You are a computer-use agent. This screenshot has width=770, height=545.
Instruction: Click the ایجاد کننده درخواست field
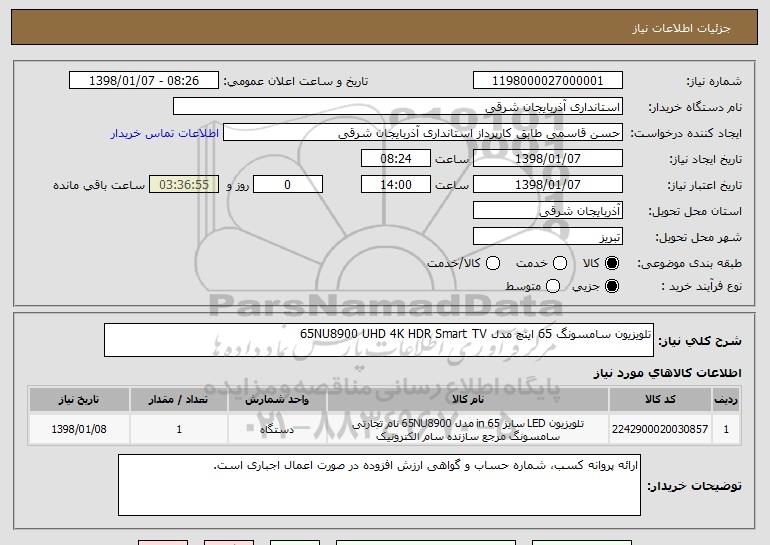[x=423, y=133]
